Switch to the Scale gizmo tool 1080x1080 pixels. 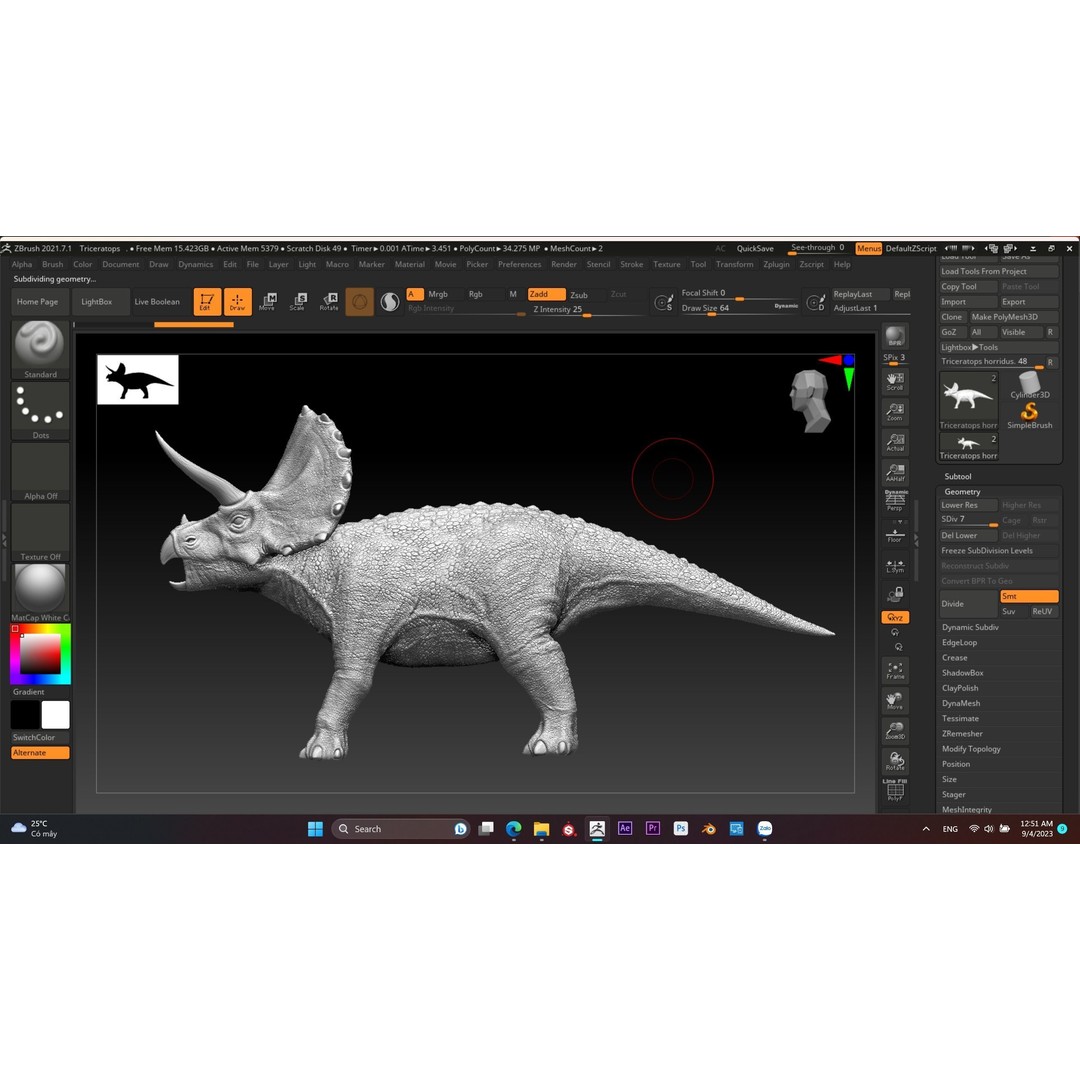(x=298, y=302)
